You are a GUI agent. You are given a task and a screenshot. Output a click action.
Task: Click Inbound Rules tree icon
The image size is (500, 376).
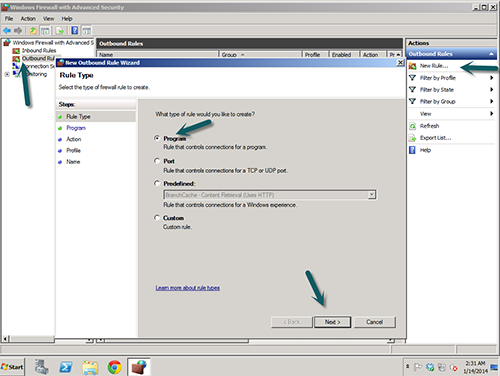(x=16, y=51)
